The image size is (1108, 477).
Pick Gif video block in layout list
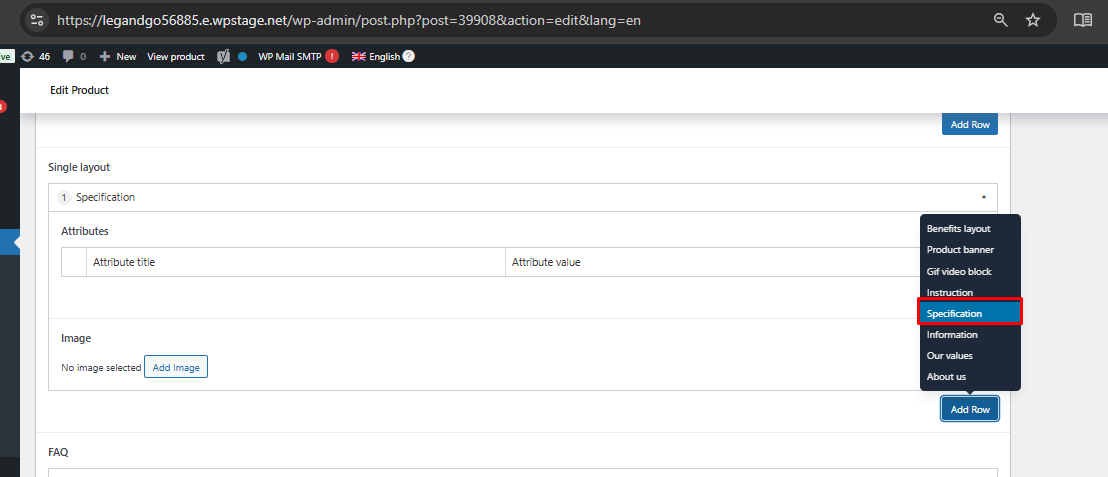tap(958, 272)
